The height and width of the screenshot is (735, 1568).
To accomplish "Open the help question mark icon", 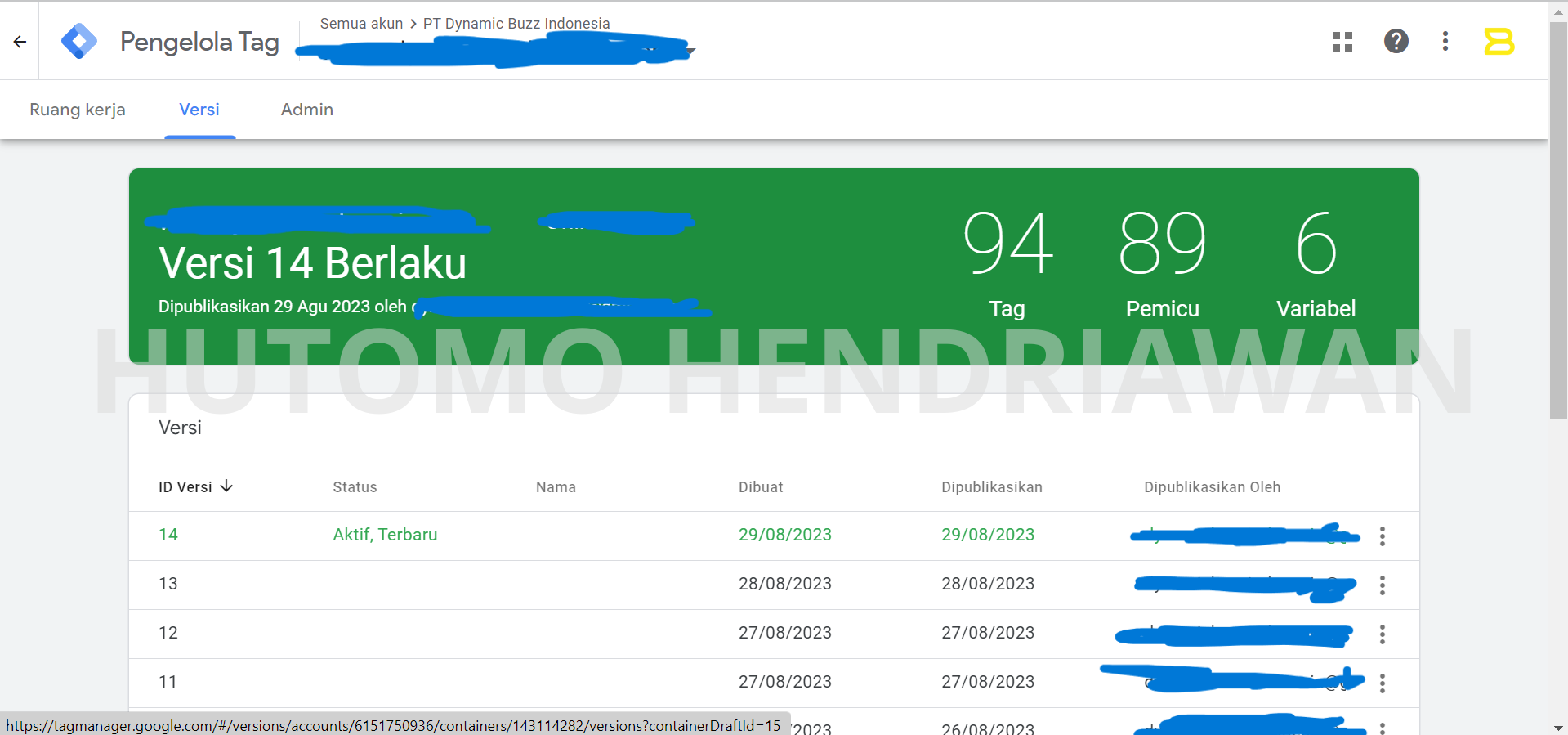I will click(x=1396, y=41).
